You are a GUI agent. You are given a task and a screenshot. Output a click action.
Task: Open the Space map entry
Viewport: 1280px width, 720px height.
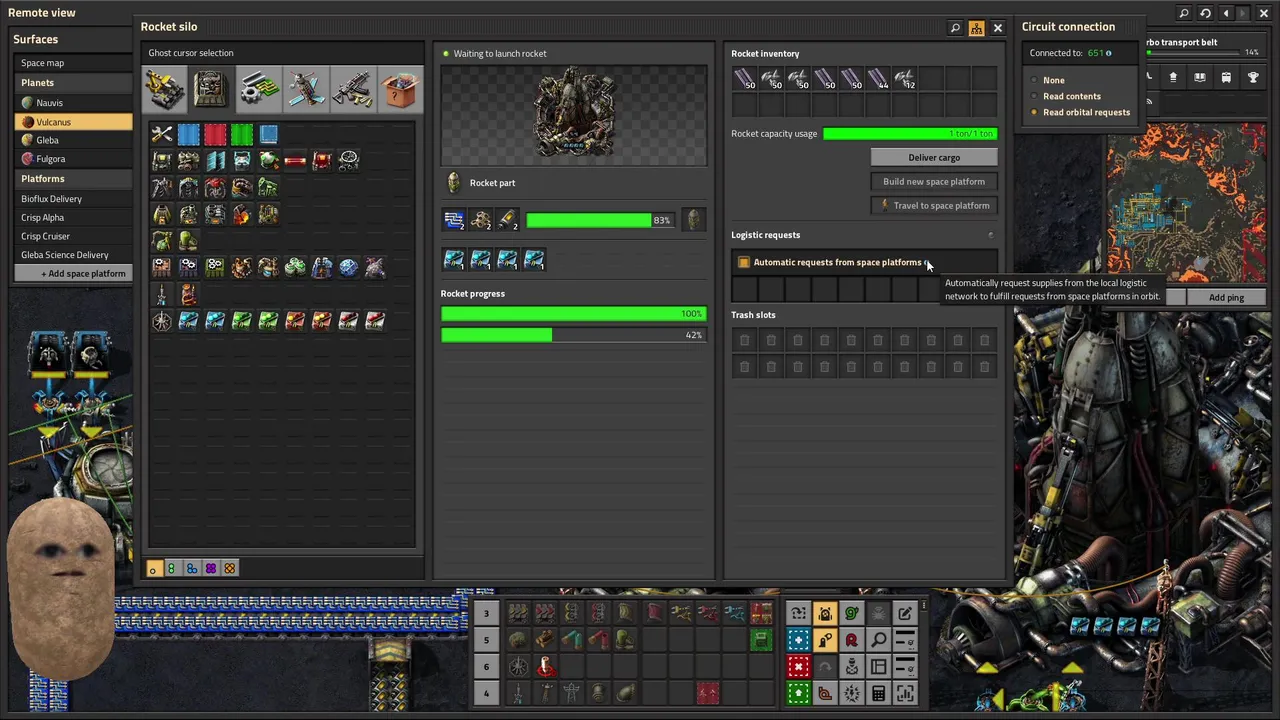click(x=72, y=63)
